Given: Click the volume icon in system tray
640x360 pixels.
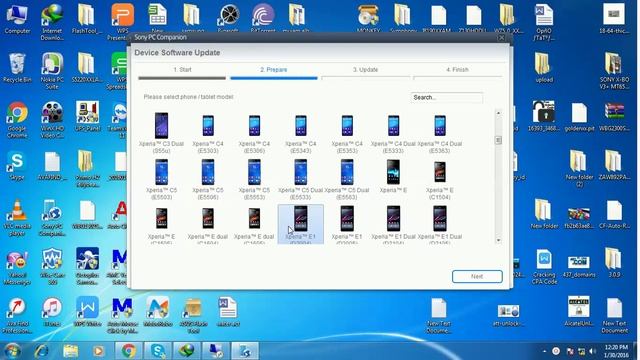Looking at the screenshot, I should tap(593, 351).
